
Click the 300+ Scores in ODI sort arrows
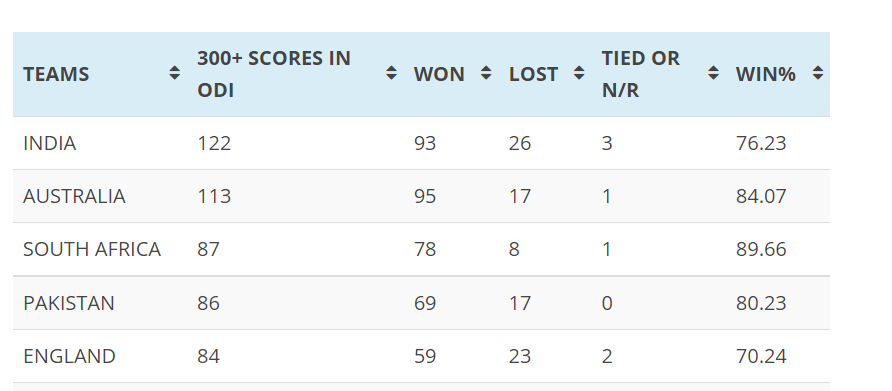tap(391, 73)
